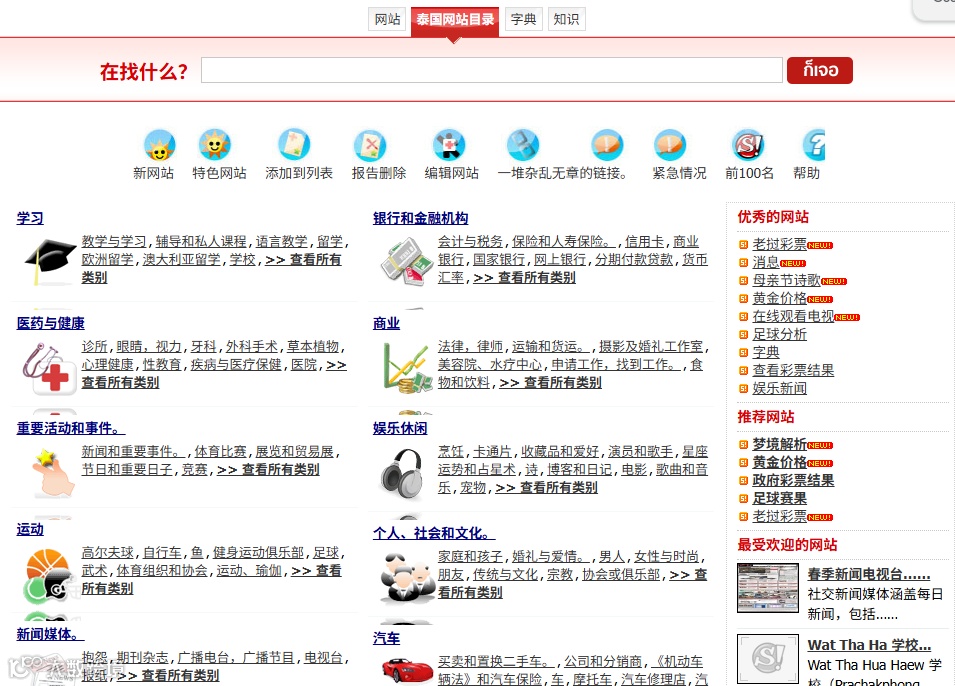
Task: Click the speech bubble icon above 紧急情况
Action: point(670,145)
